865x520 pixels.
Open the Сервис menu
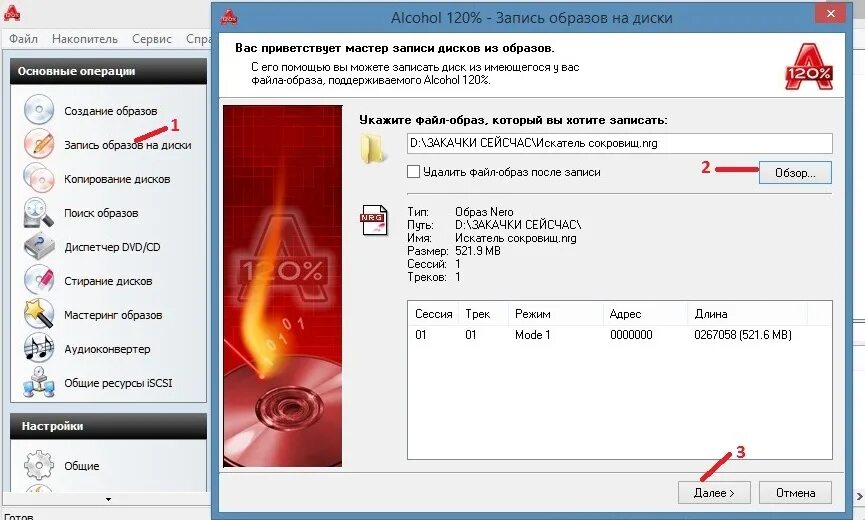coord(152,39)
